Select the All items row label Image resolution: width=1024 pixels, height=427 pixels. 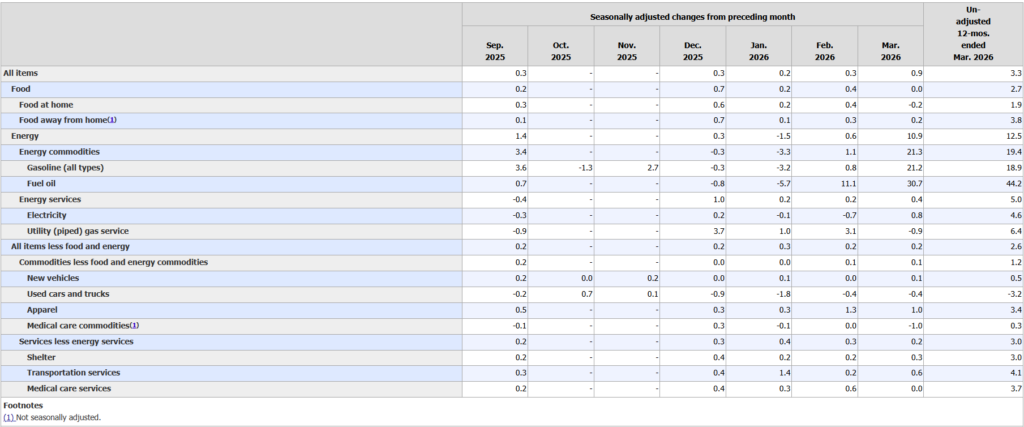[21, 73]
